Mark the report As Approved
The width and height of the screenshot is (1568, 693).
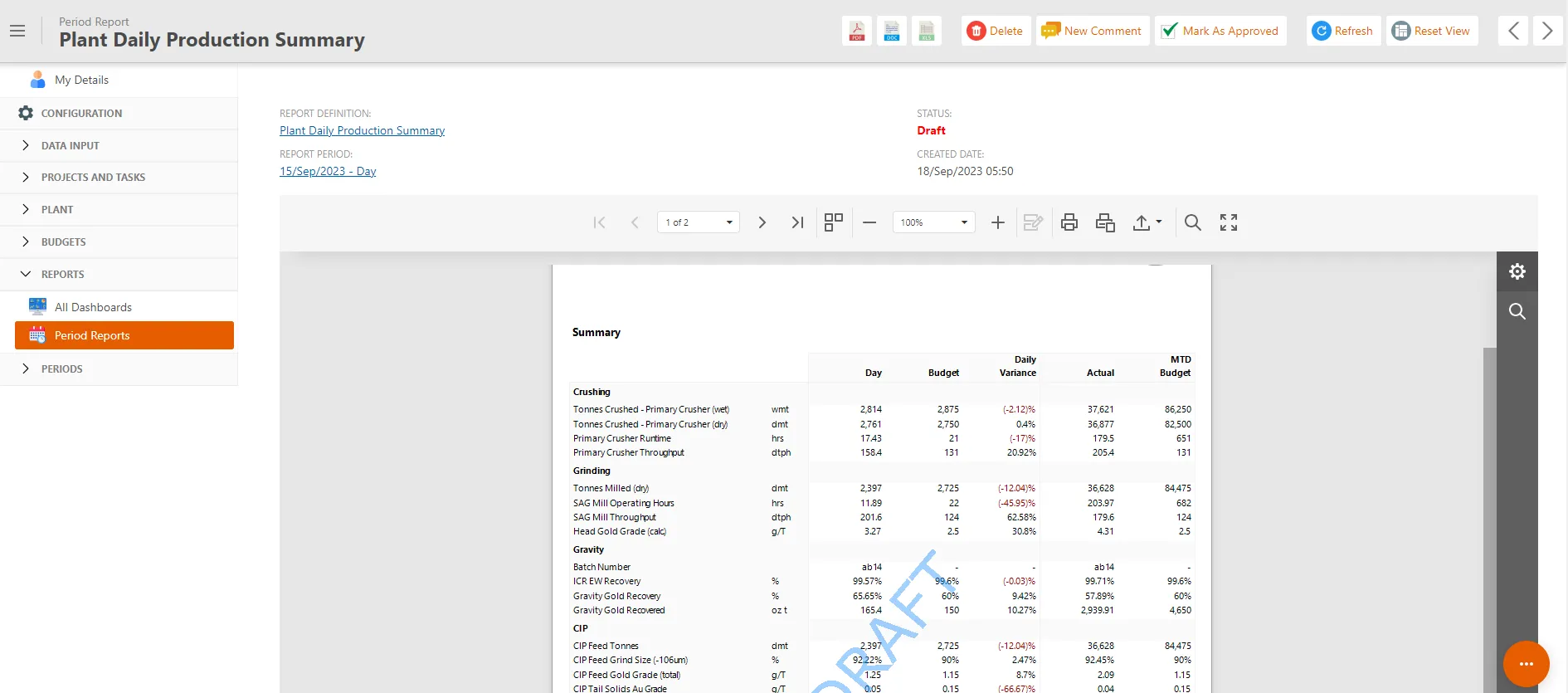click(1220, 31)
